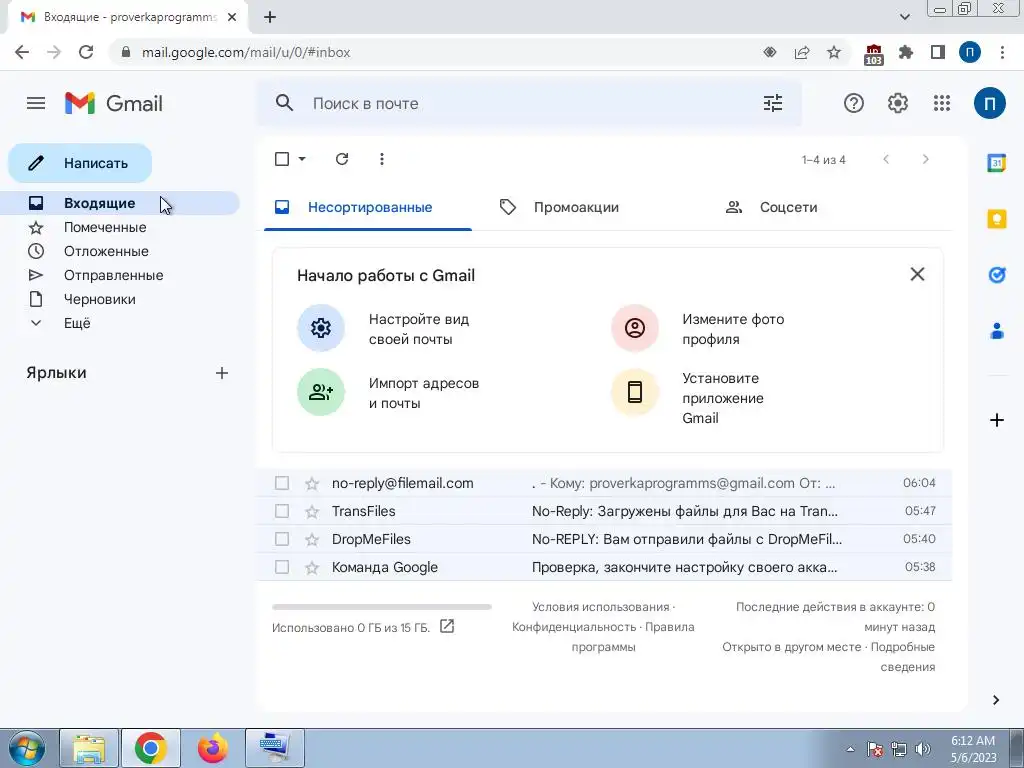
Task: Open Условия использования link
Action: 600,607
